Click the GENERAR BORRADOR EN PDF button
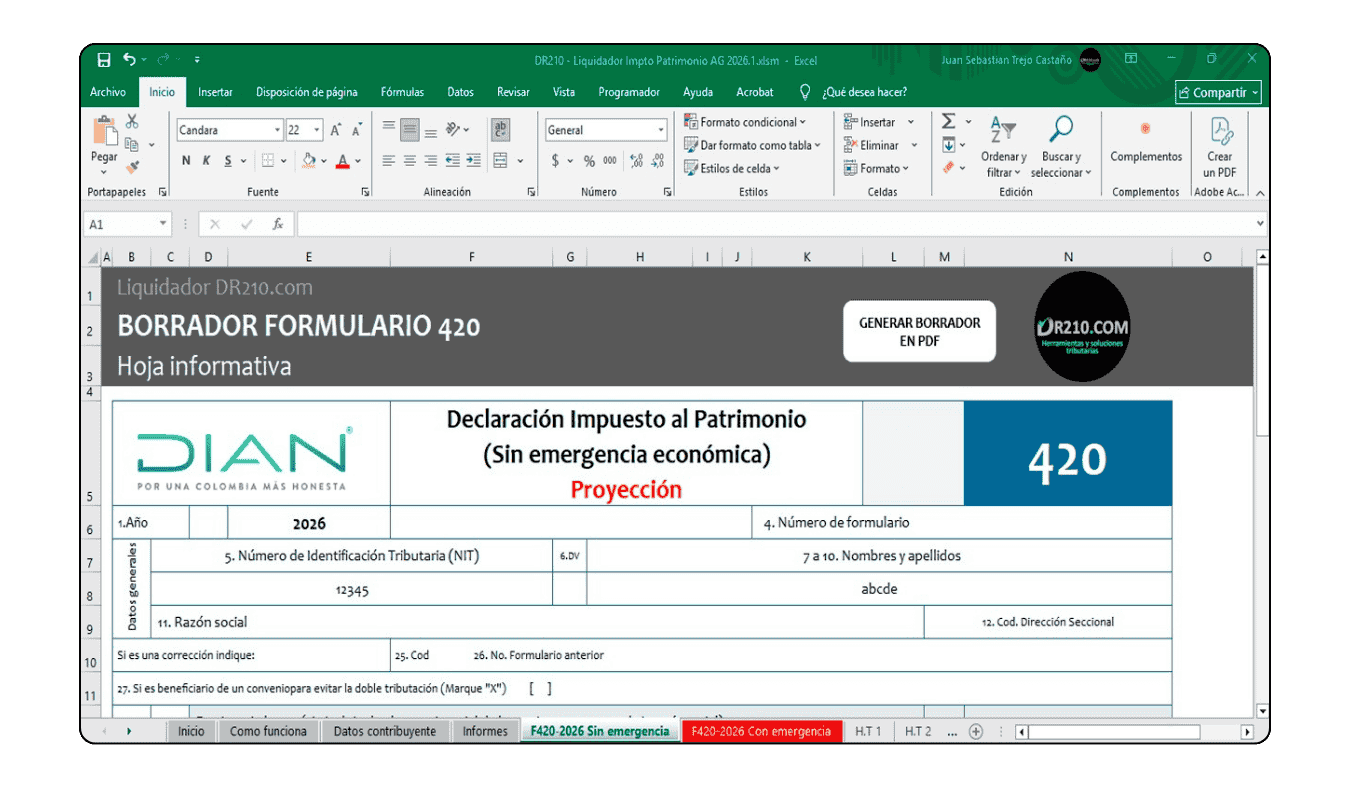Viewport: 1350px width, 788px height. click(x=919, y=331)
